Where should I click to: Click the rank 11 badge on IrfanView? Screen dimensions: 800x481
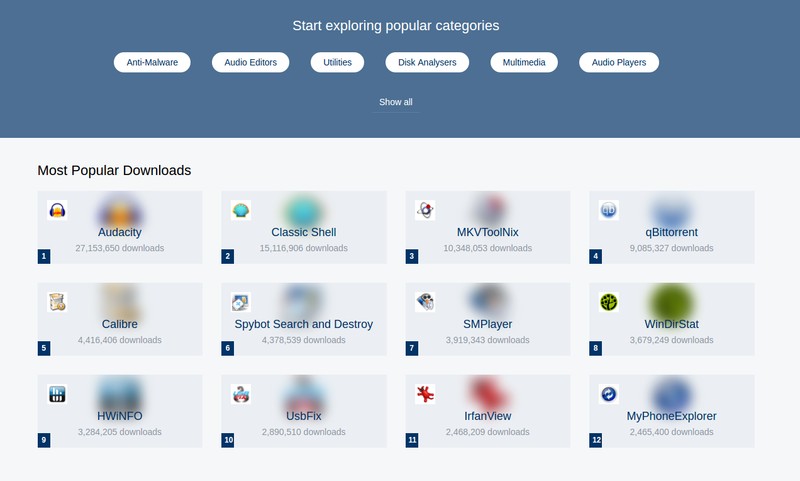tap(412, 440)
